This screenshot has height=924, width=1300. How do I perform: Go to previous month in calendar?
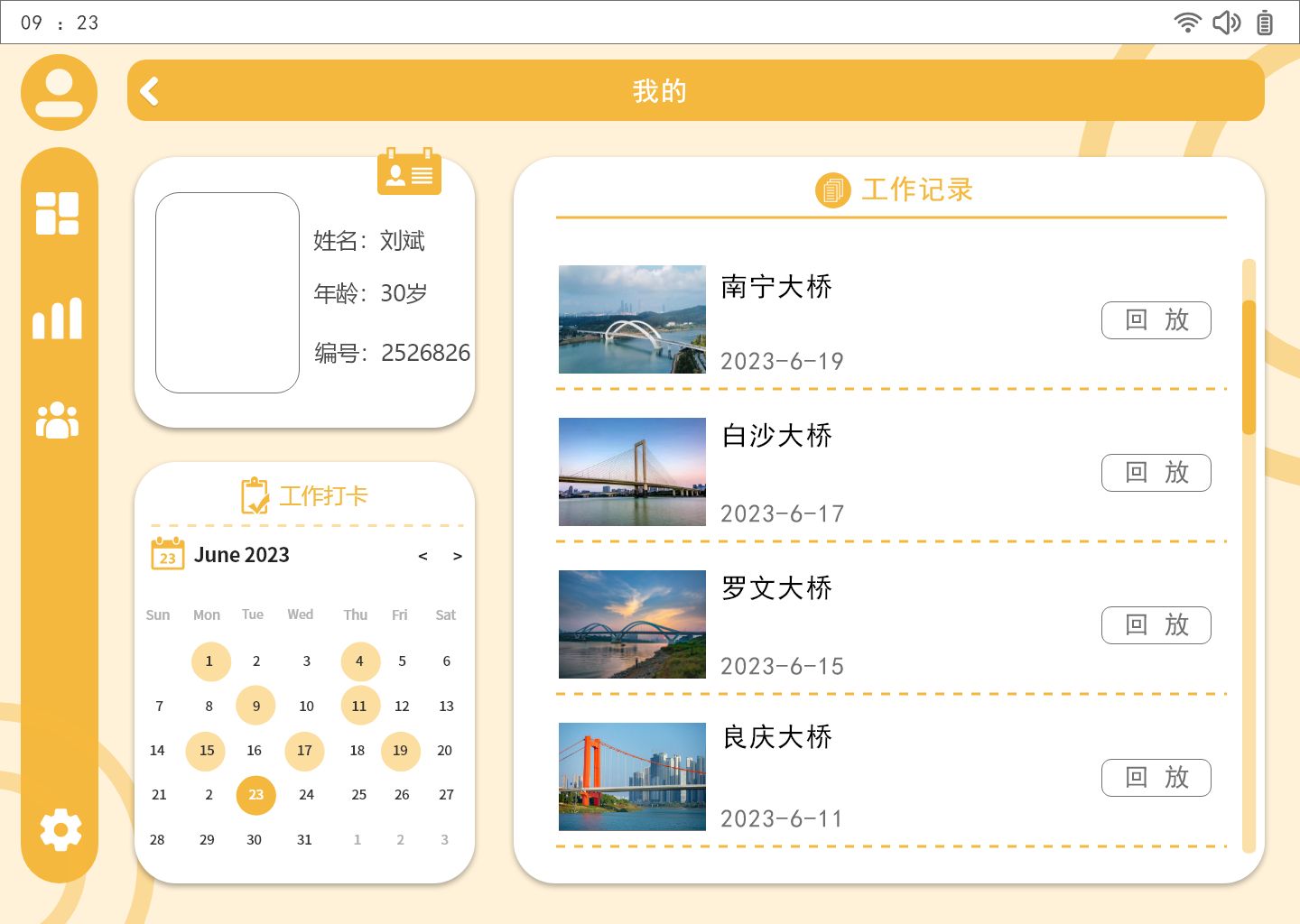422,556
